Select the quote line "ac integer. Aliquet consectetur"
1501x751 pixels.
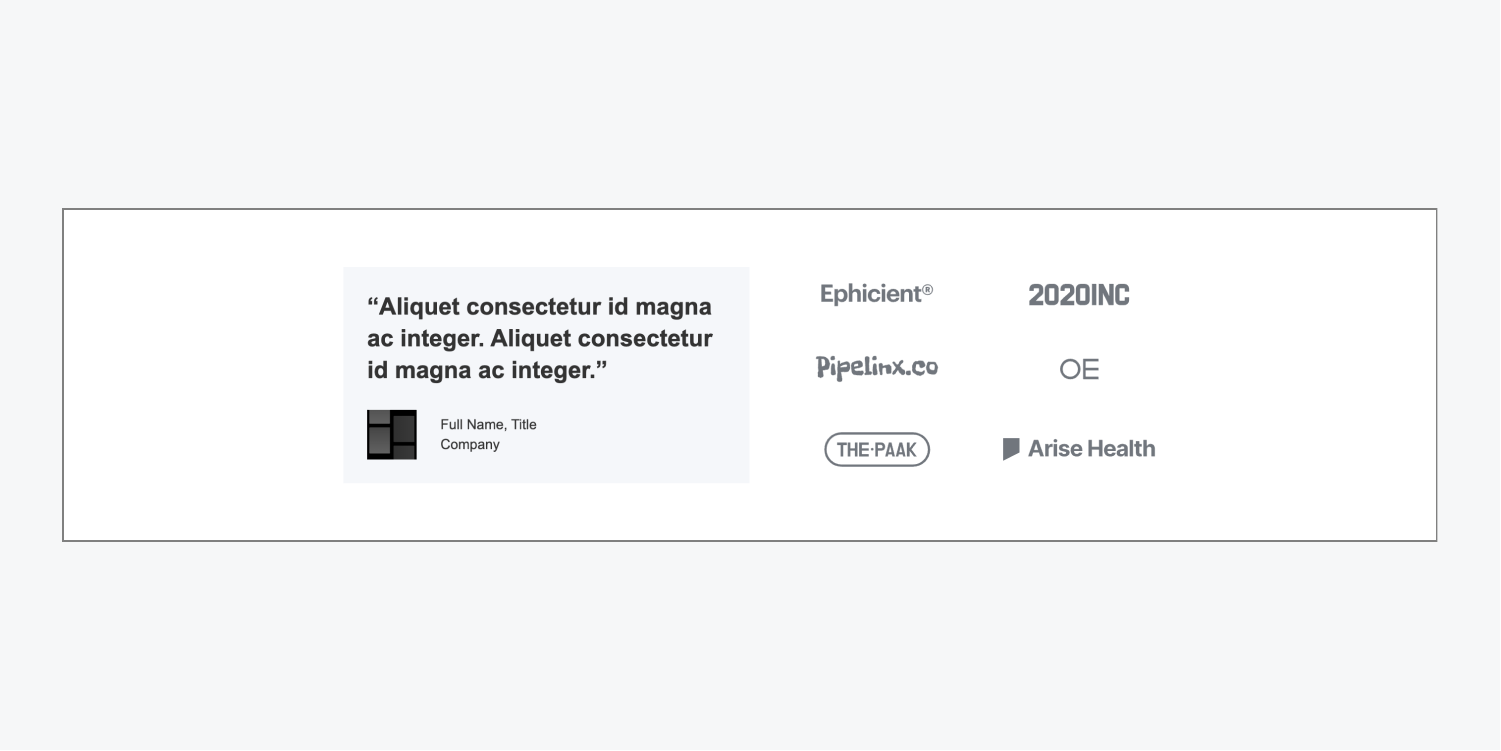540,338
